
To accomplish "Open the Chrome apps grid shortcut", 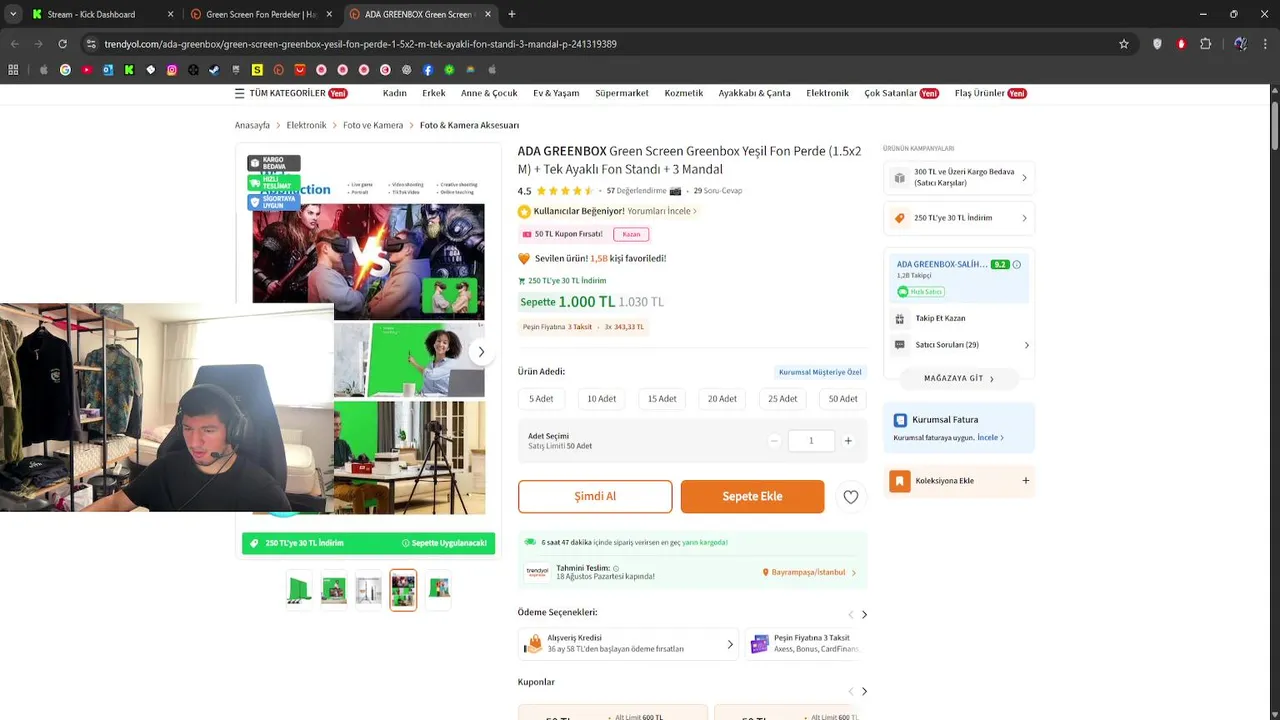I will (x=13, y=70).
